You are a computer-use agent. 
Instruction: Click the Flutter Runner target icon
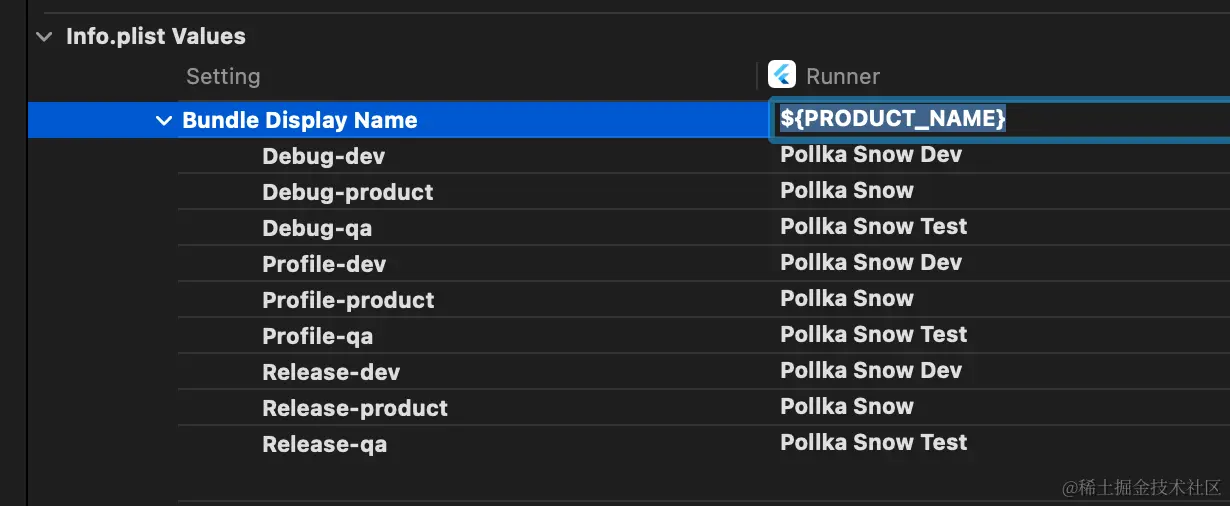[781, 75]
